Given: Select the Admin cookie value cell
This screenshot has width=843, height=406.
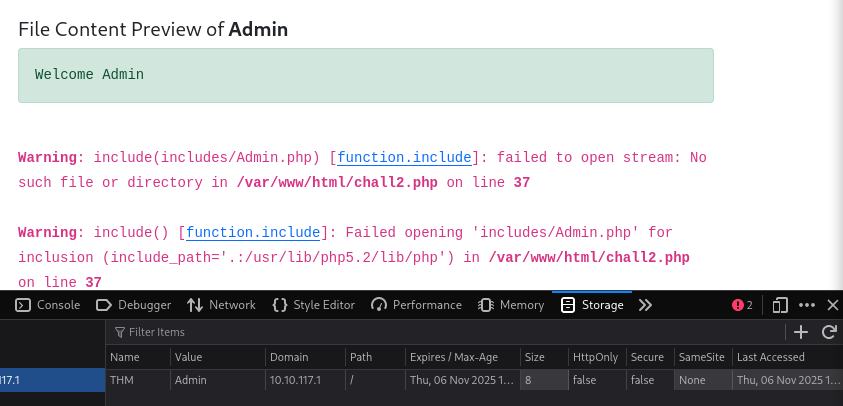Looking at the screenshot, I should (218, 380).
